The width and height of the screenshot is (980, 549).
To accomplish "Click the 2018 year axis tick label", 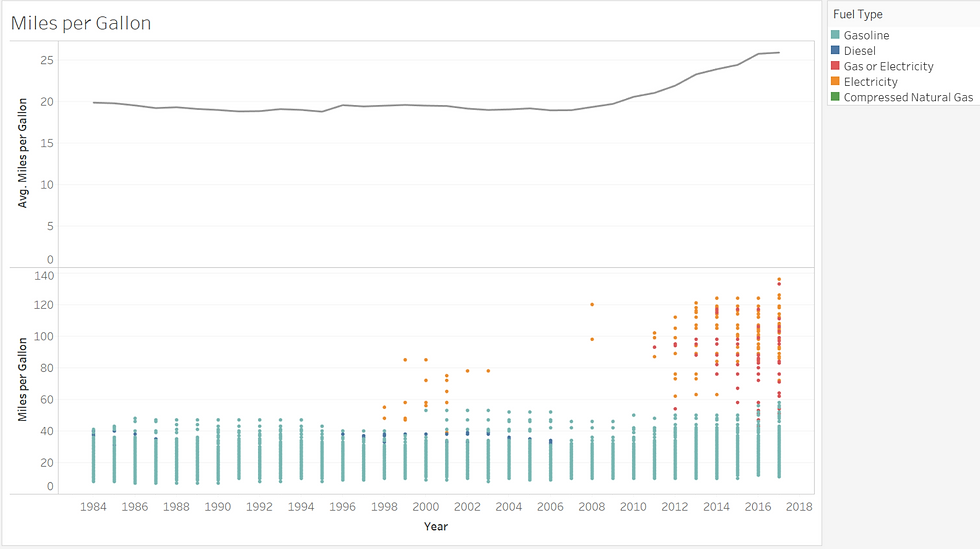I will 799,506.
